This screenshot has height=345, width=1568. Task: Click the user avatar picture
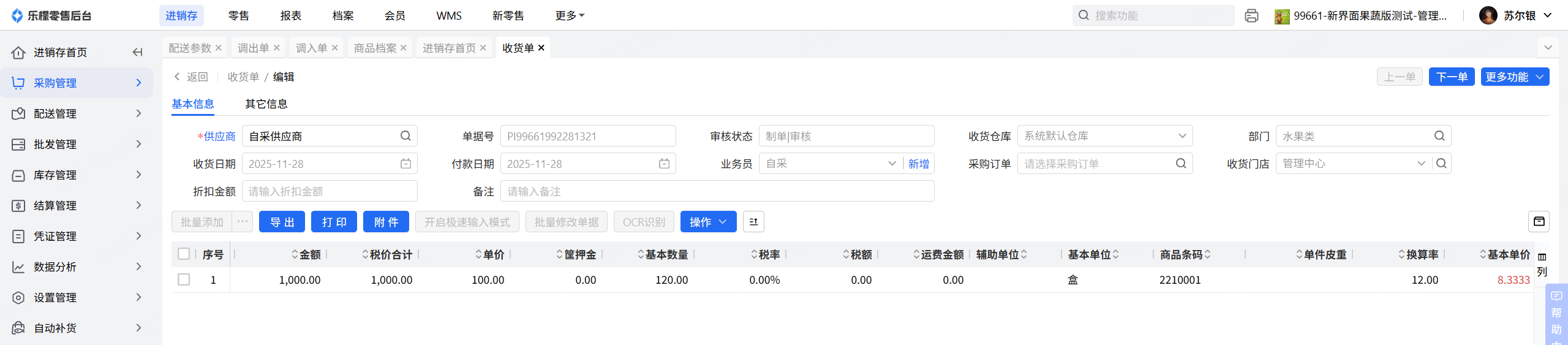click(x=1488, y=15)
